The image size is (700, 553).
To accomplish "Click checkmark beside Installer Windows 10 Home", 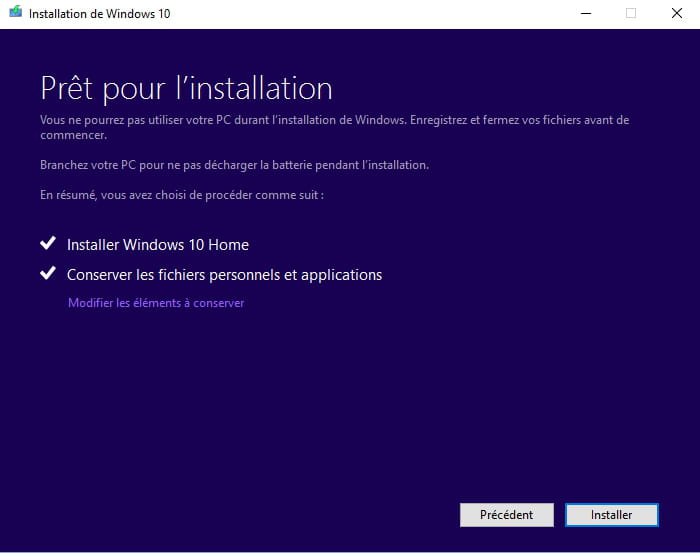I will coord(48,243).
